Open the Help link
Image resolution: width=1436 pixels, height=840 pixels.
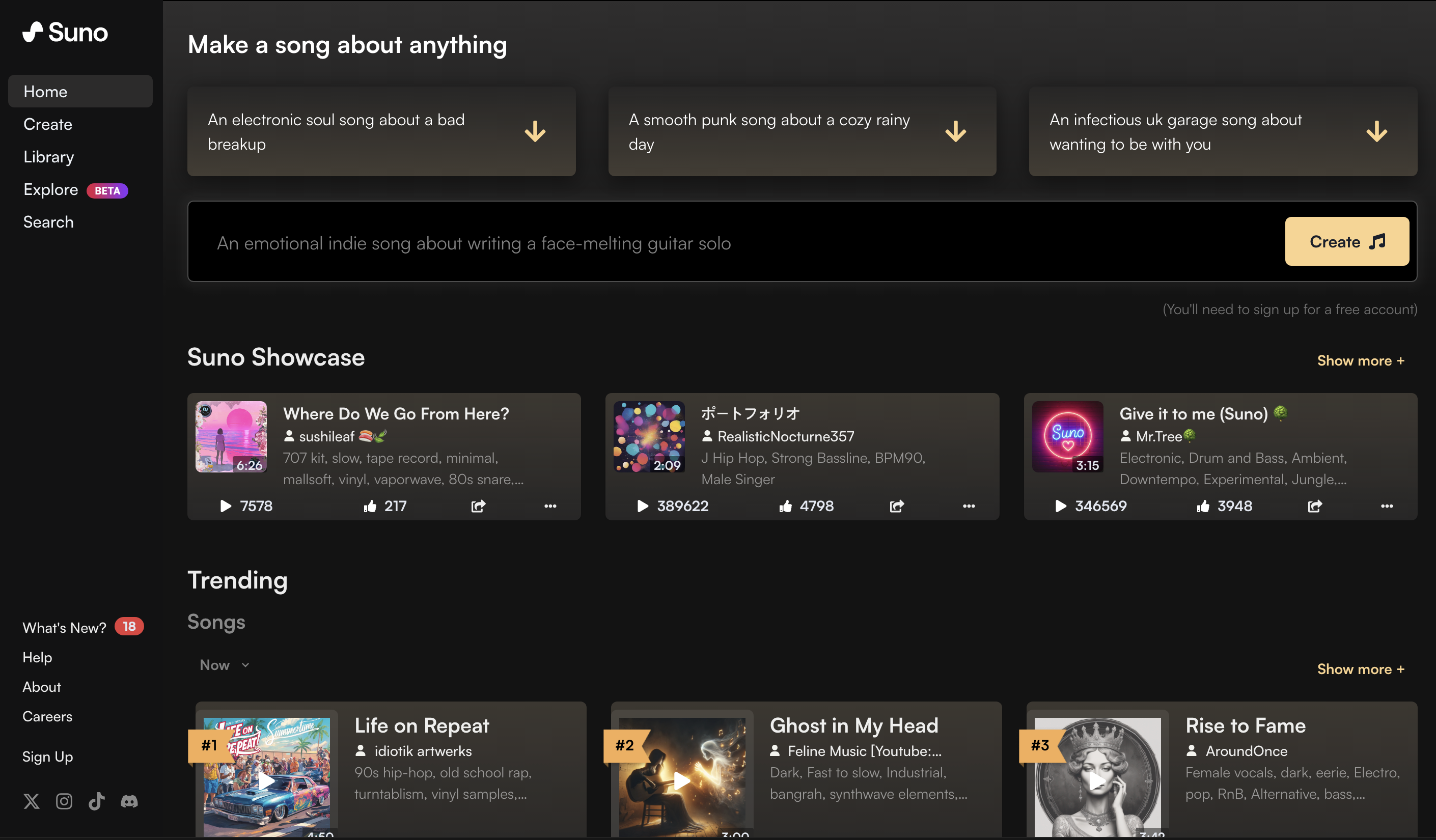(x=37, y=658)
